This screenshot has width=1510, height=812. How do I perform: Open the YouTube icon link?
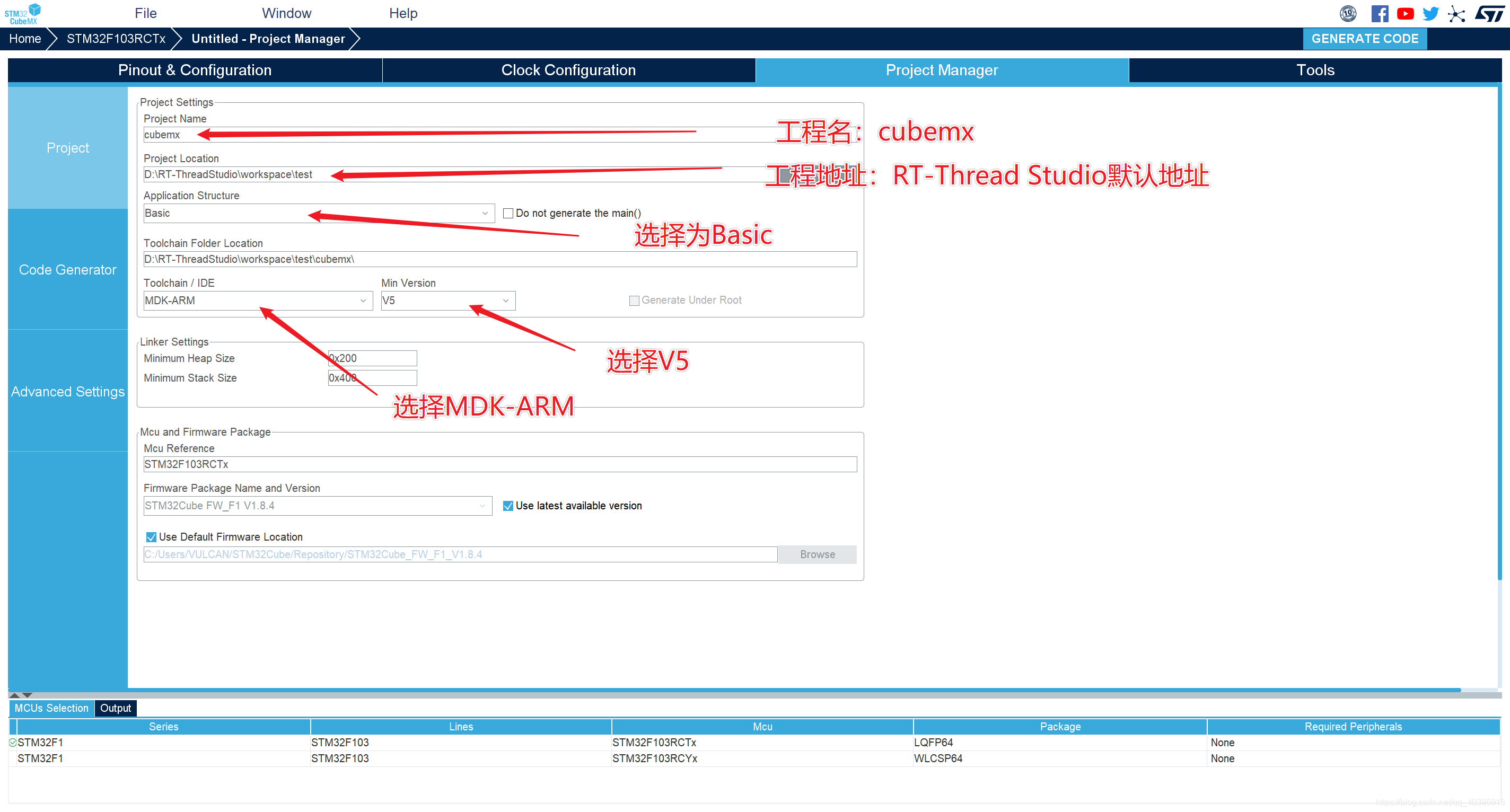[x=1405, y=13]
